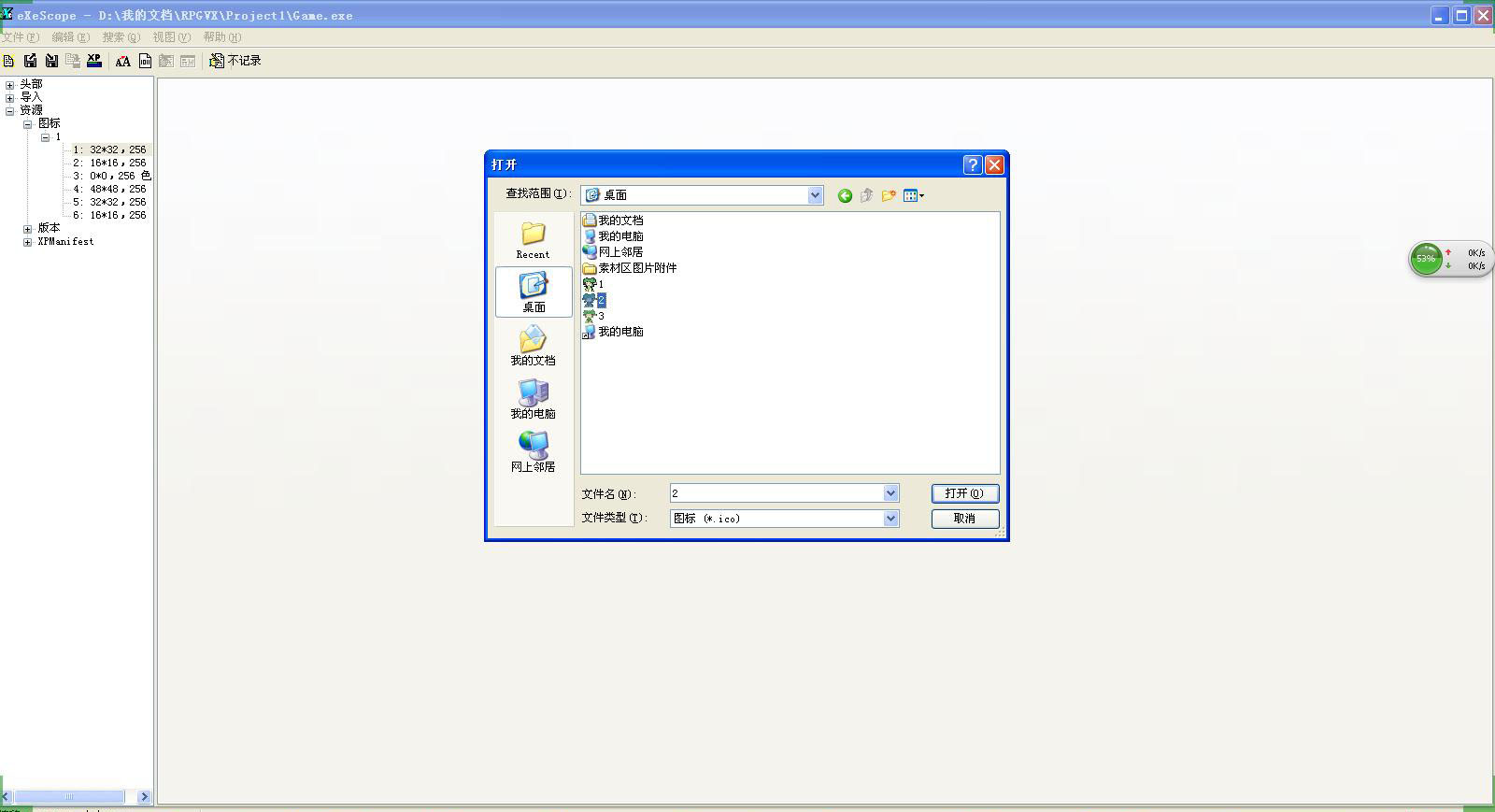The width and height of the screenshot is (1495, 812).
Task: Click the dialog help question mark button
Action: [973, 164]
